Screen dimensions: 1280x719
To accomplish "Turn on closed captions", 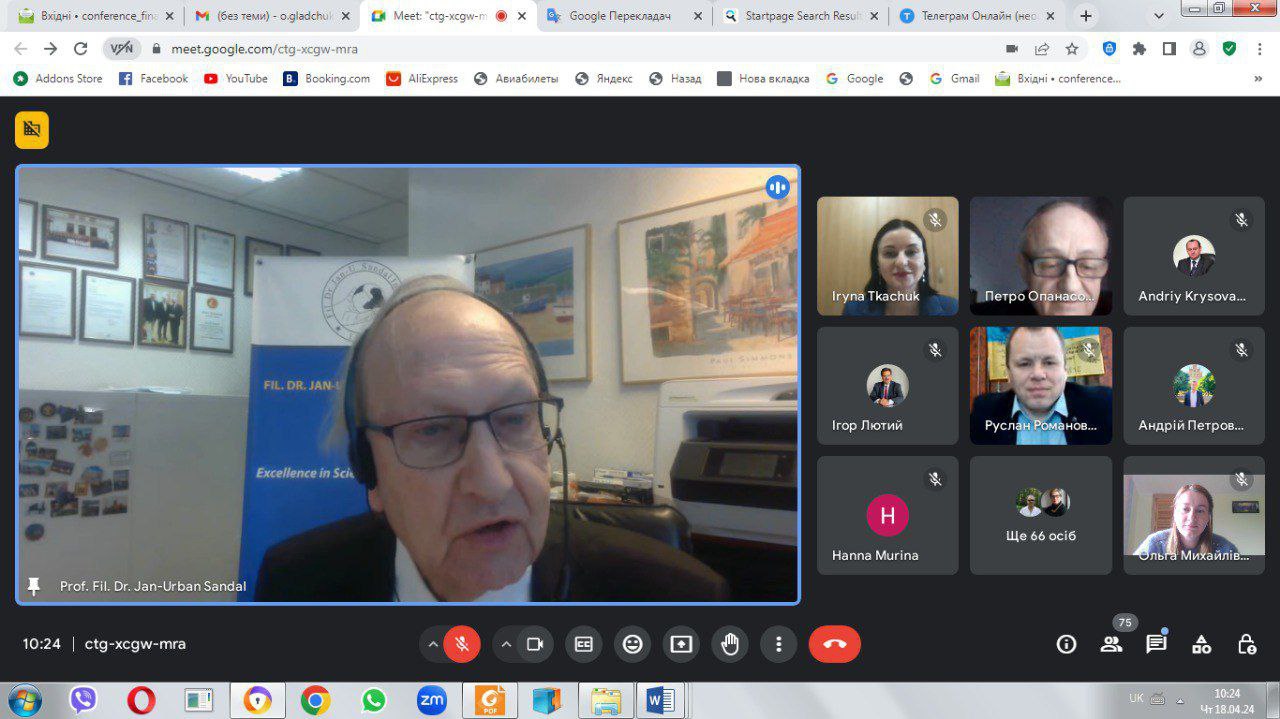I will 583,644.
